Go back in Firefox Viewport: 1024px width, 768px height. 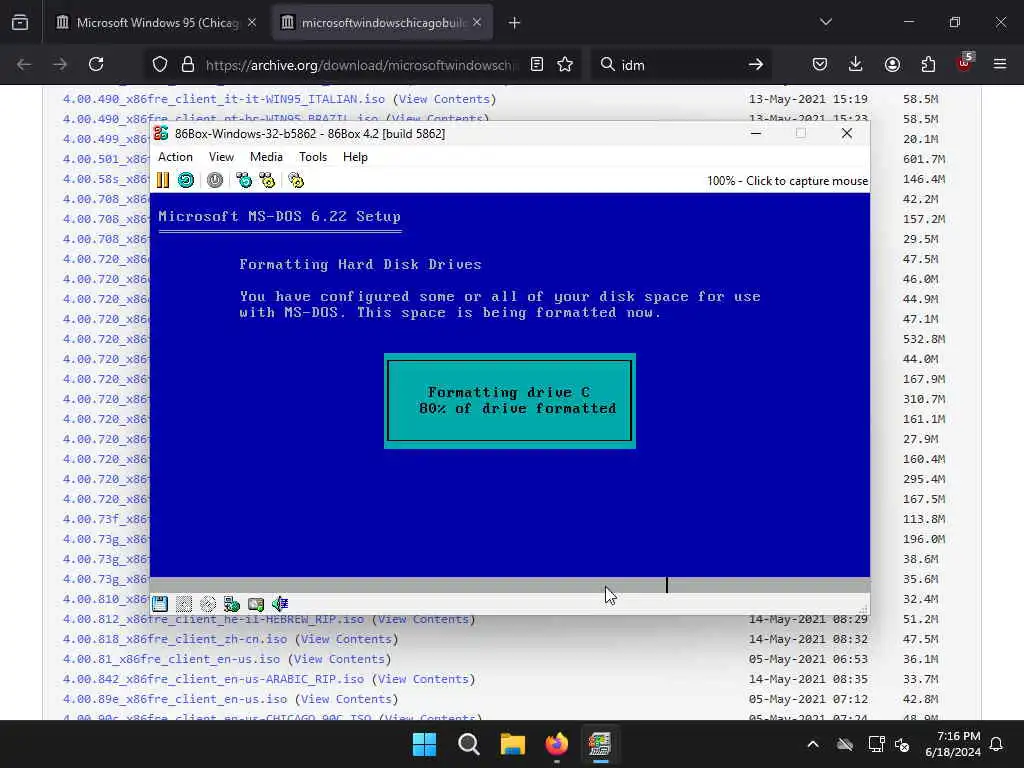(24, 64)
